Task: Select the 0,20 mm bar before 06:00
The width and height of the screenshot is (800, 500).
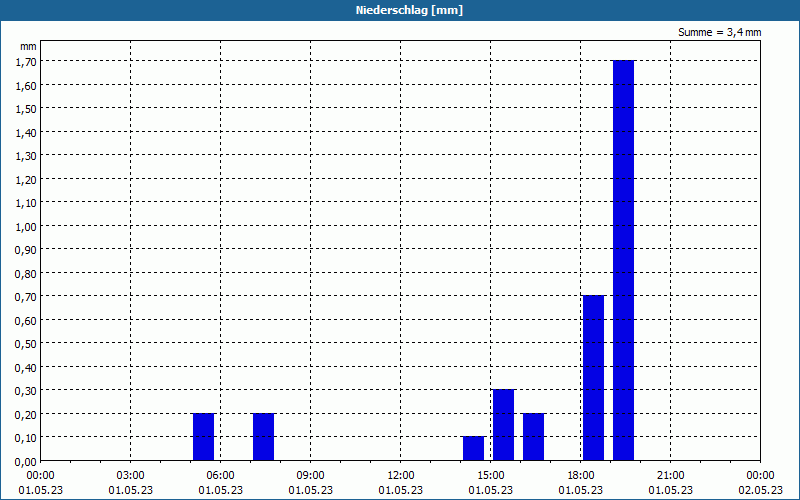Action: pos(204,437)
